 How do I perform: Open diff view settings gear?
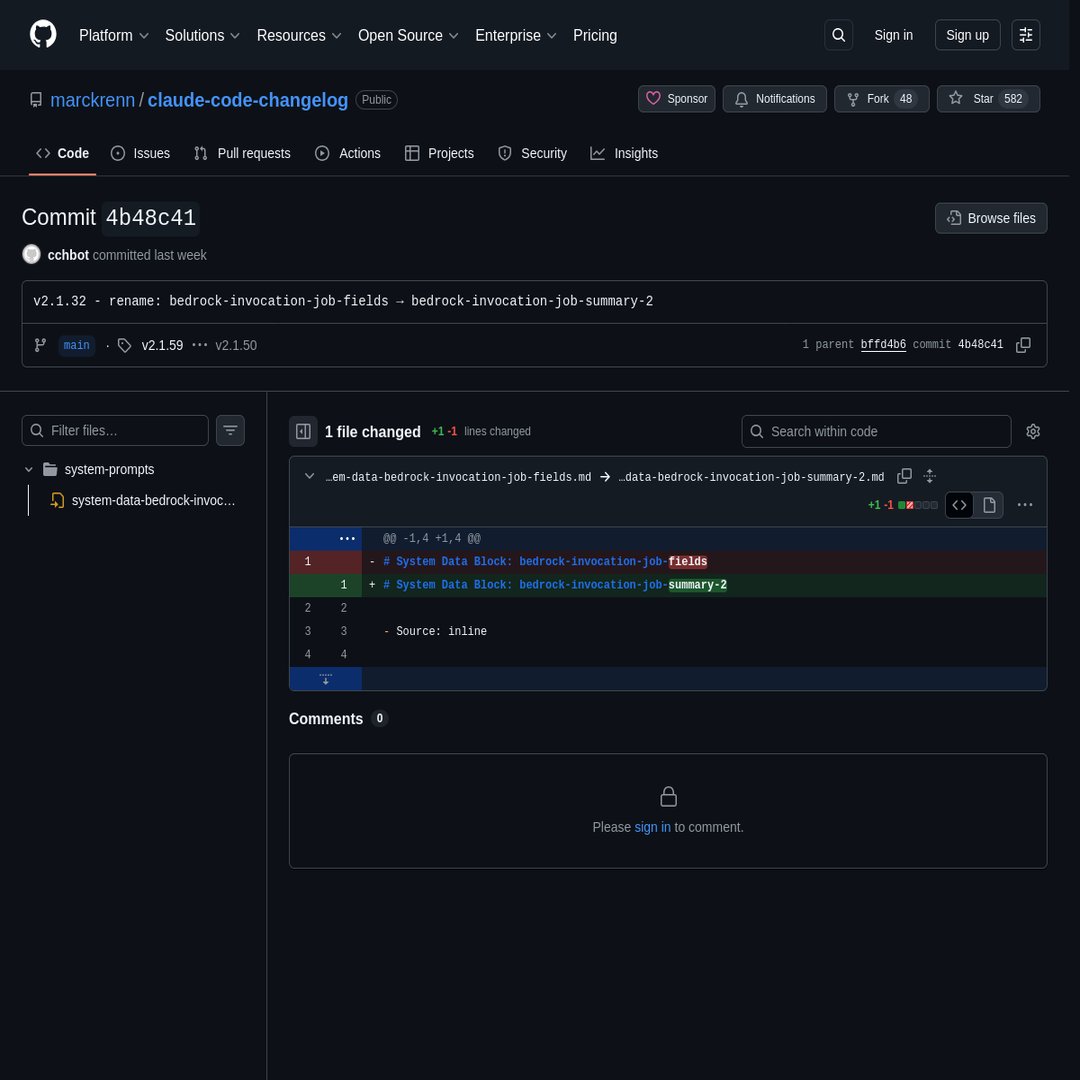coord(1032,432)
